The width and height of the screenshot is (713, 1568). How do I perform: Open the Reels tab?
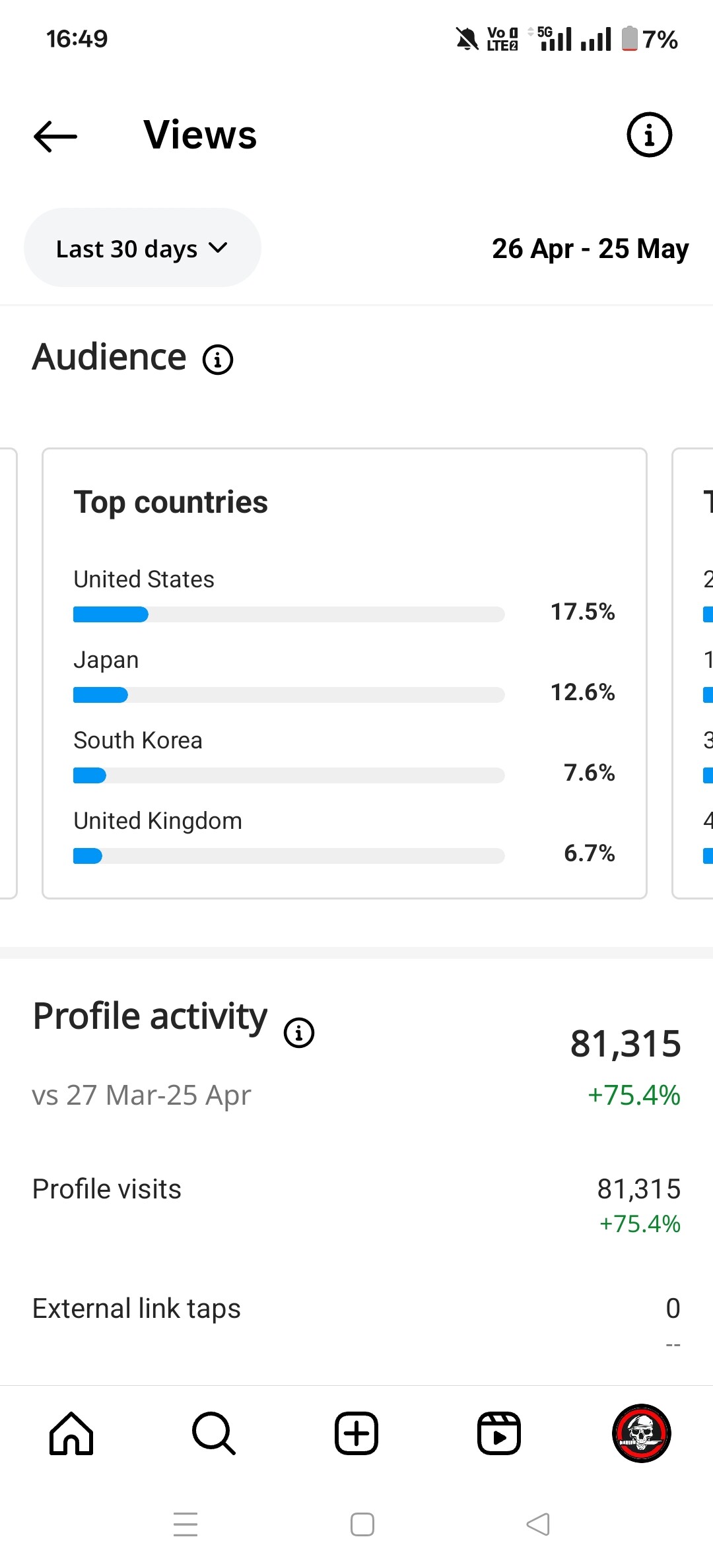tap(499, 1433)
